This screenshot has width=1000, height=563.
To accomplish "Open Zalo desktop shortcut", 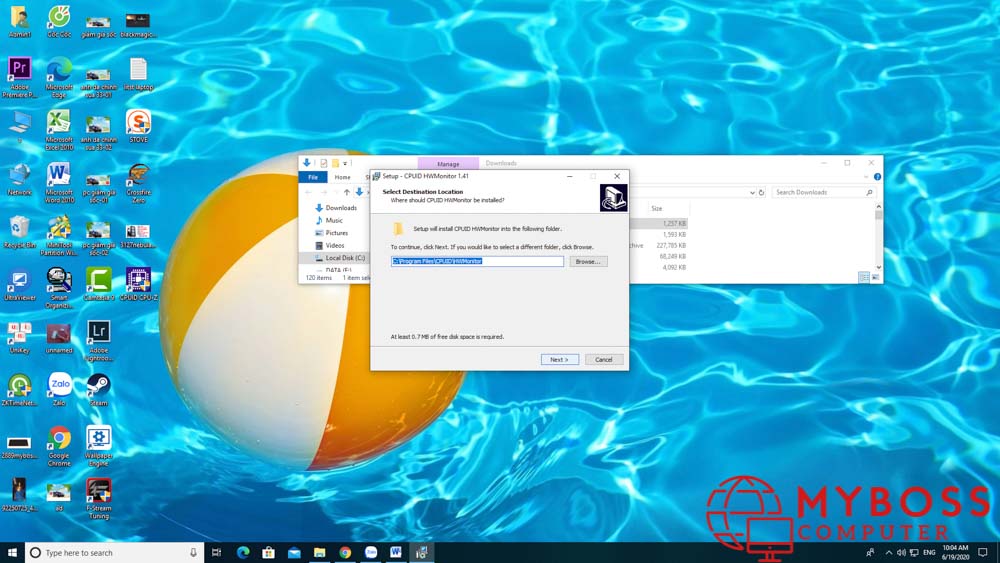I will [x=59, y=390].
